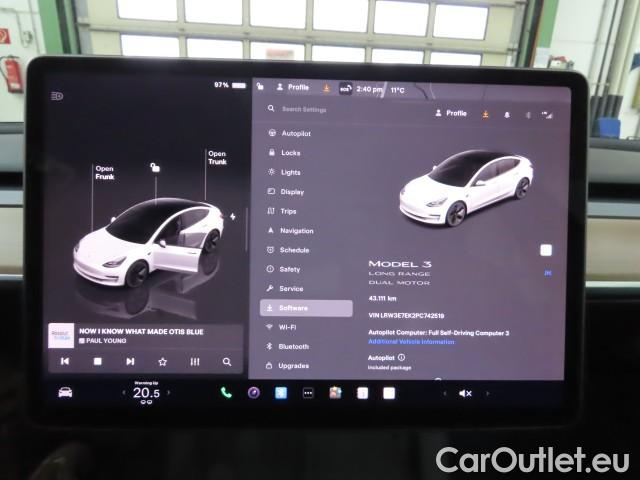
Task: Select the highlighted Software menu item
Action: click(306, 308)
